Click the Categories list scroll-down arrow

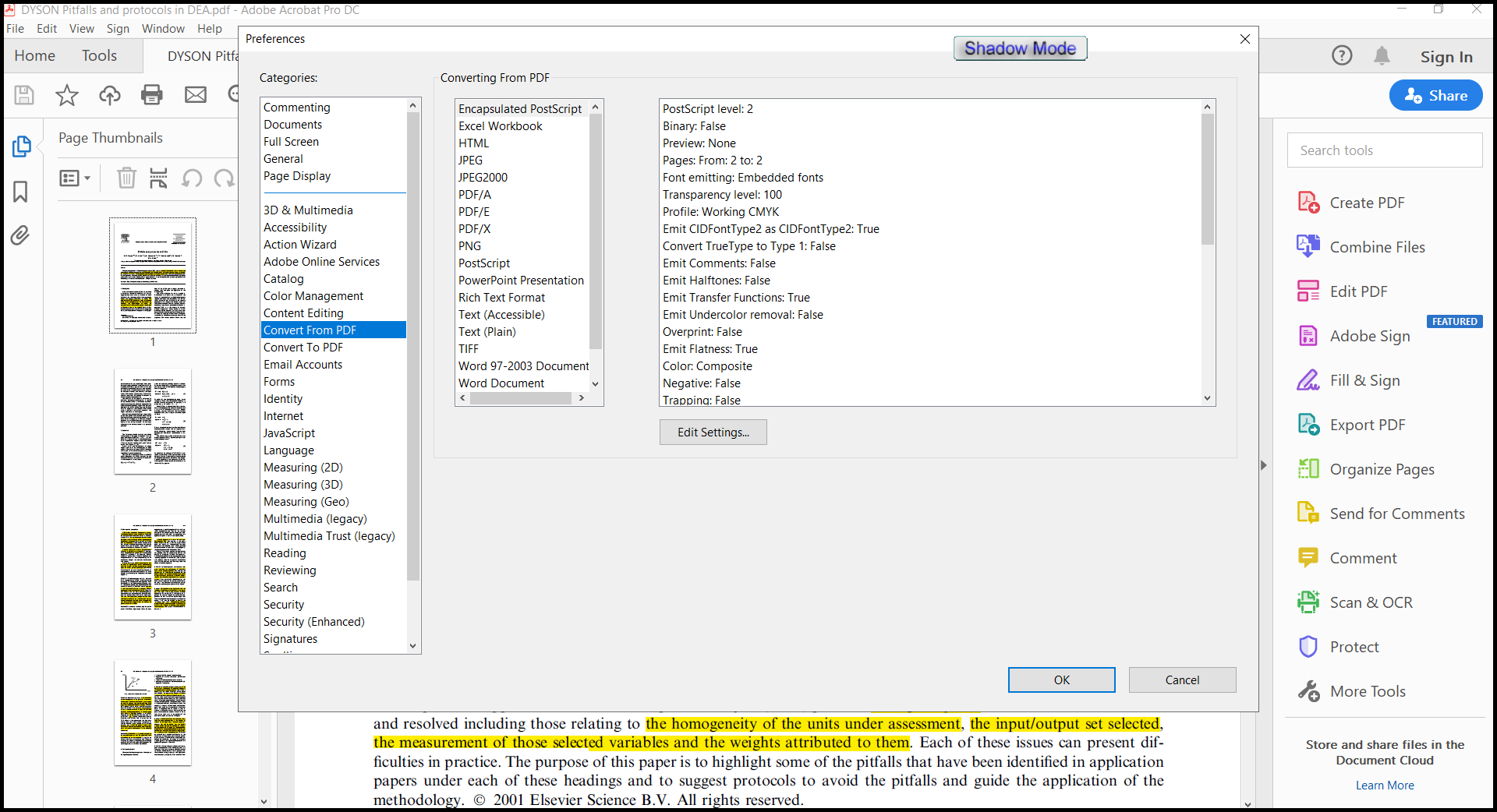pyautogui.click(x=413, y=646)
